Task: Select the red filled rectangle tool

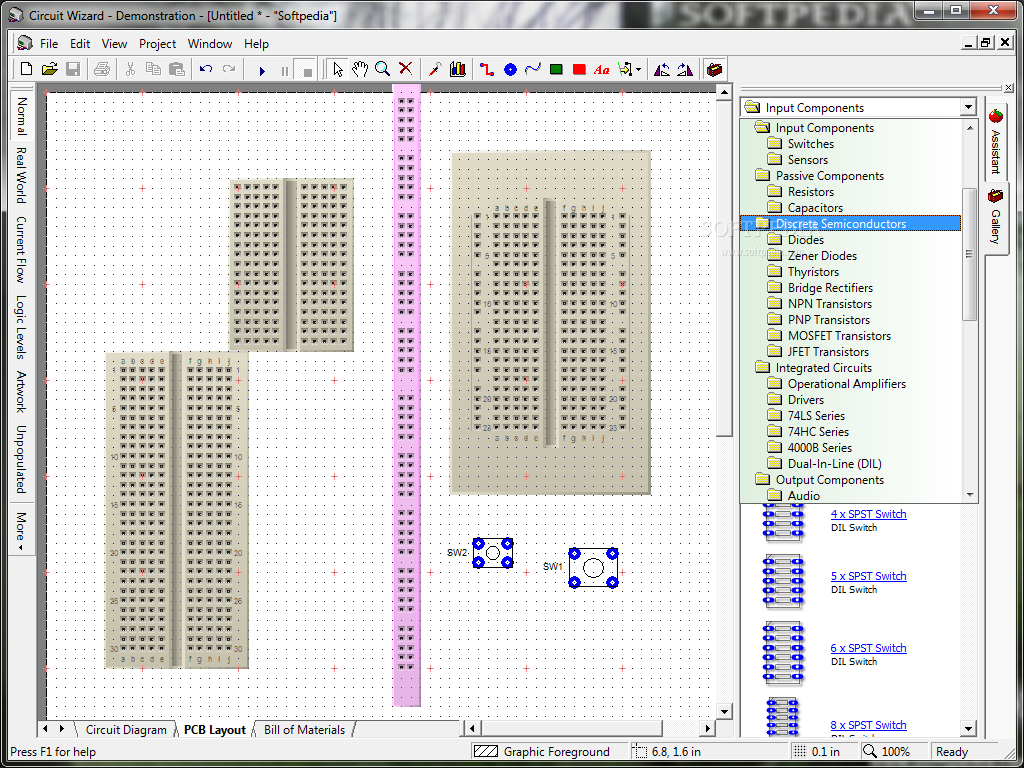Action: [579, 69]
